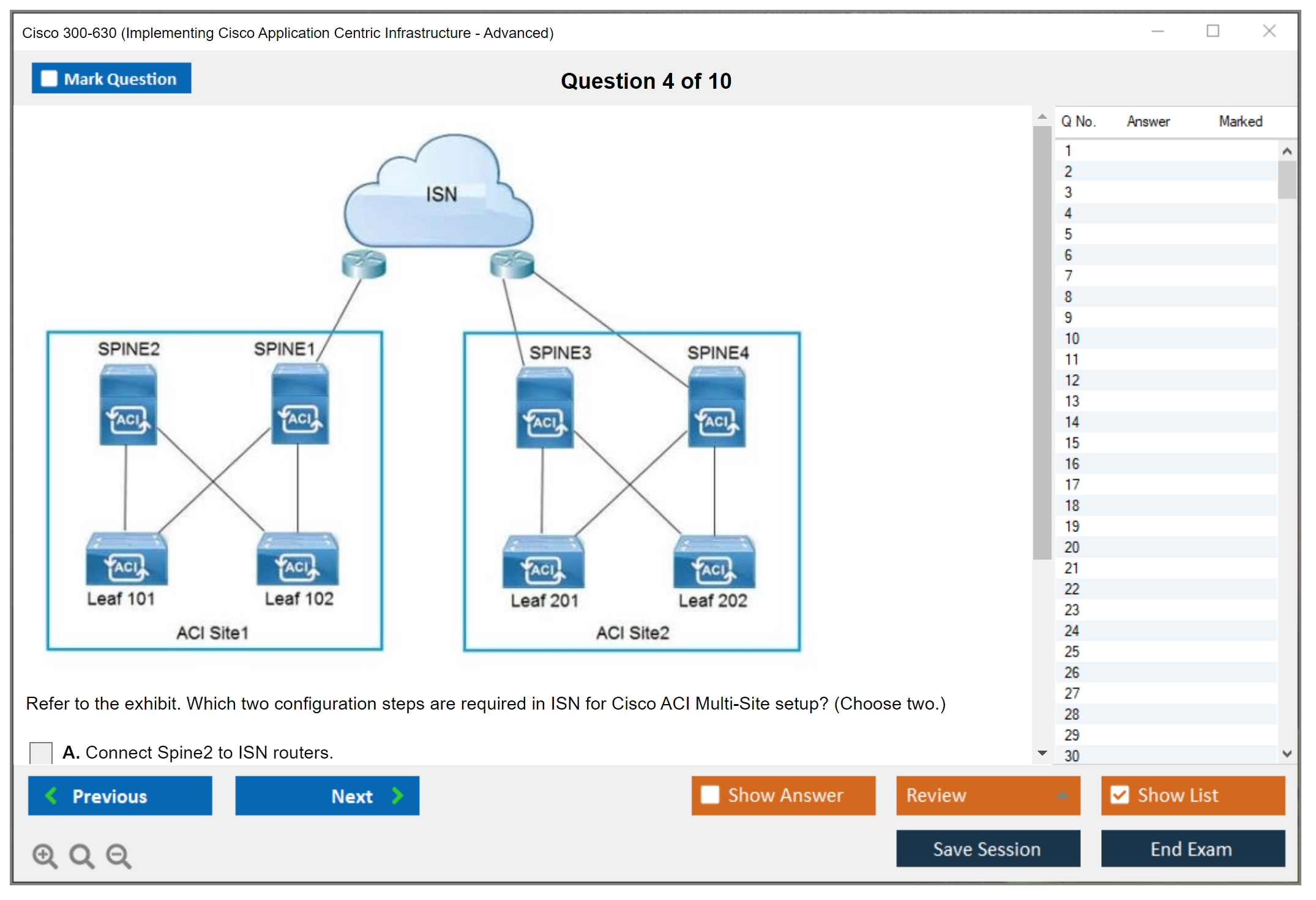
Task: Click the question list scrollbar thumb
Action: click(1287, 180)
